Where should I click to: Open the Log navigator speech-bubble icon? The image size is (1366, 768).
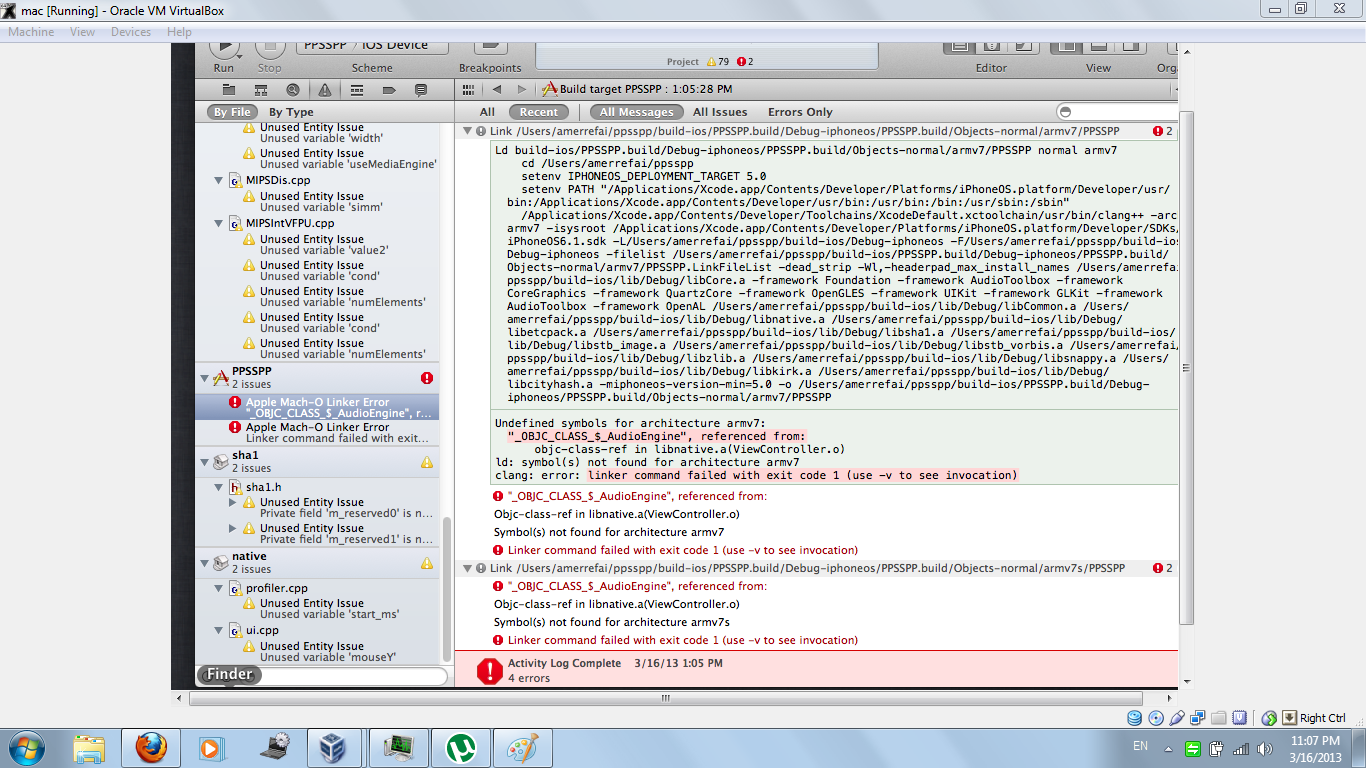tap(421, 90)
